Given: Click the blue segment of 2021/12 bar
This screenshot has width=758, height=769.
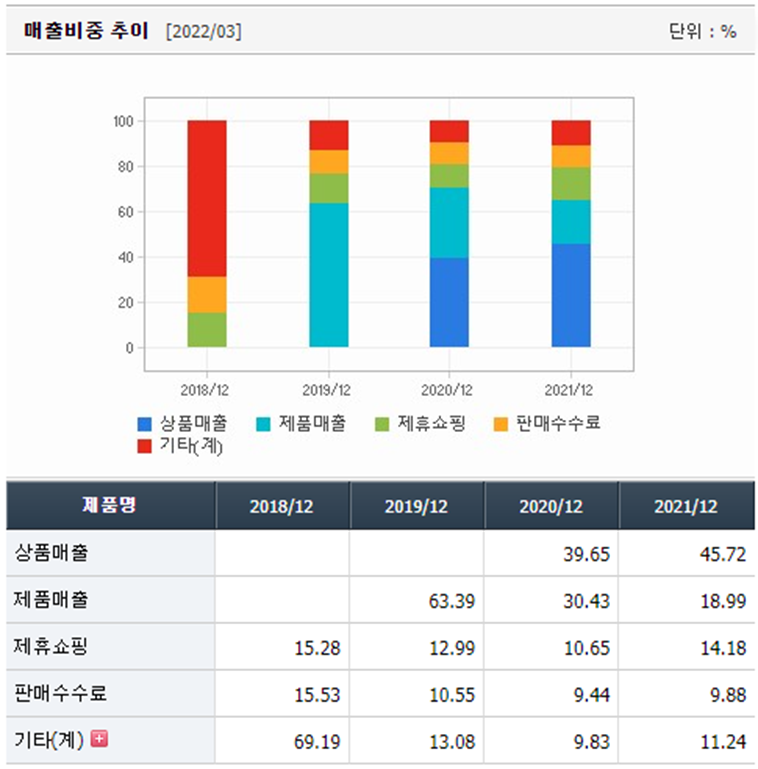Looking at the screenshot, I should click(x=571, y=296).
